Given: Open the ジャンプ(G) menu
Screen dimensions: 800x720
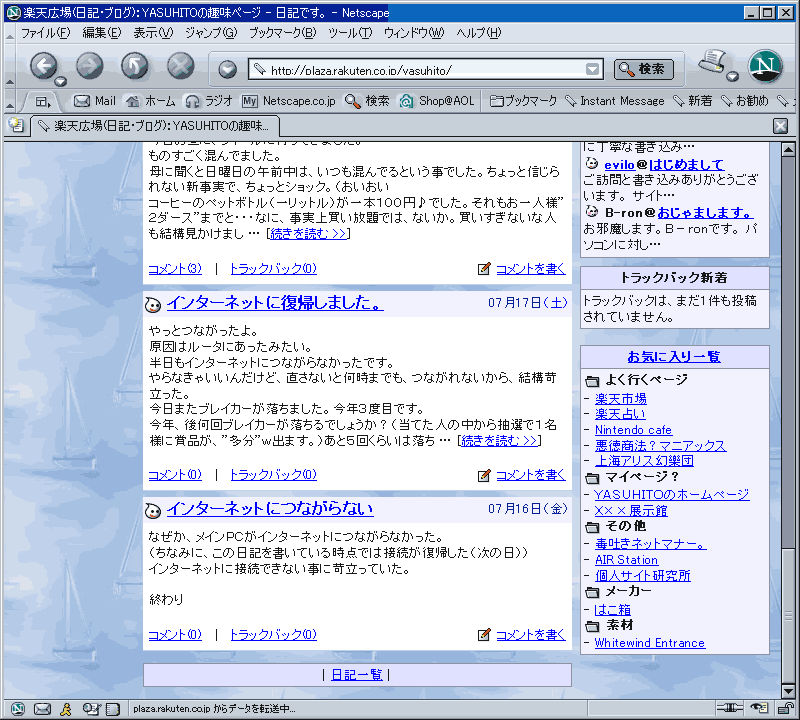Looking at the screenshot, I should coord(211,33).
